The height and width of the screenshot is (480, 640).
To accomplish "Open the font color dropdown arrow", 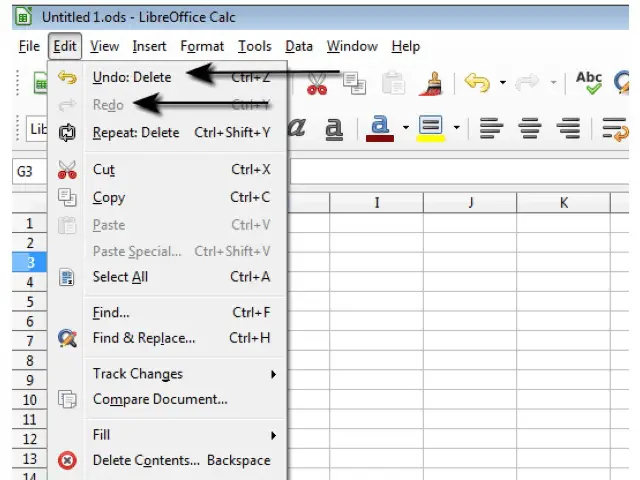I will pyautogui.click(x=405, y=128).
